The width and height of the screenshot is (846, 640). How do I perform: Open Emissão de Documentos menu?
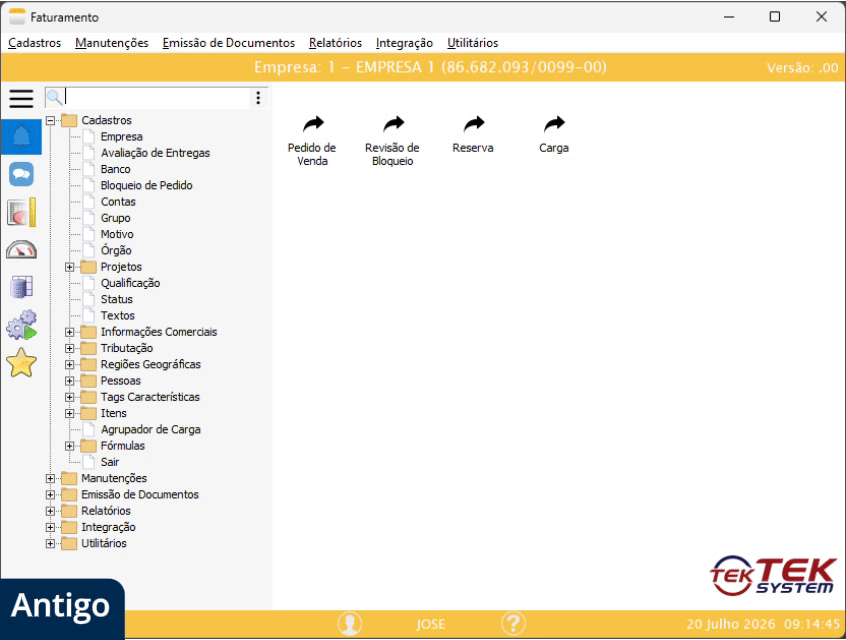(x=229, y=43)
